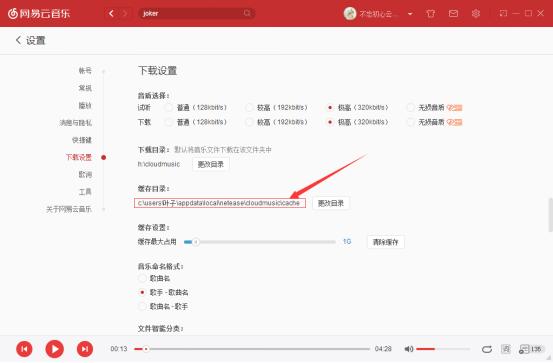Choose 歌曲名 - 歌手 naming format

coord(142,307)
